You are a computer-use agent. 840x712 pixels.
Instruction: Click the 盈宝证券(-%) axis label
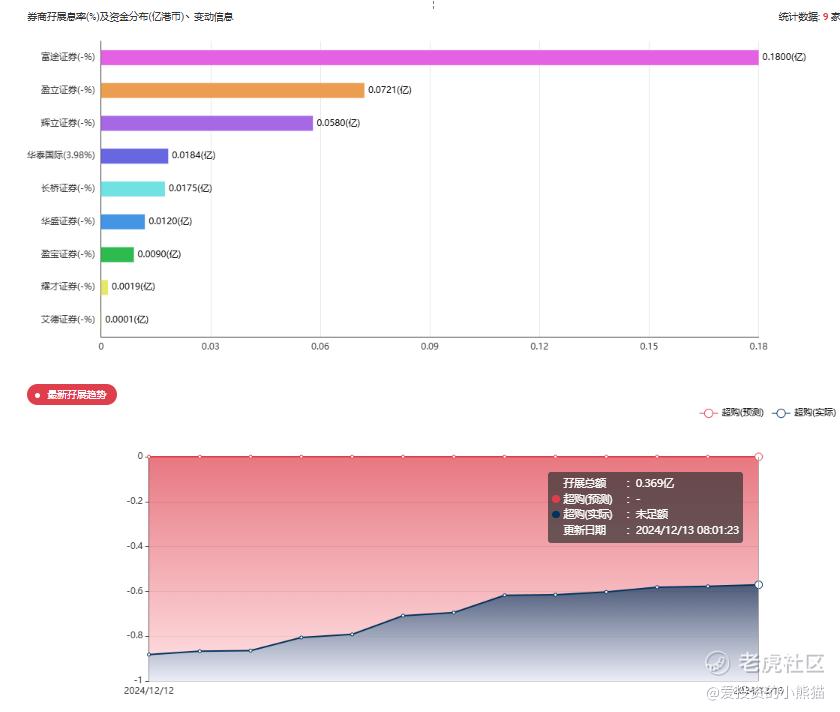68,254
